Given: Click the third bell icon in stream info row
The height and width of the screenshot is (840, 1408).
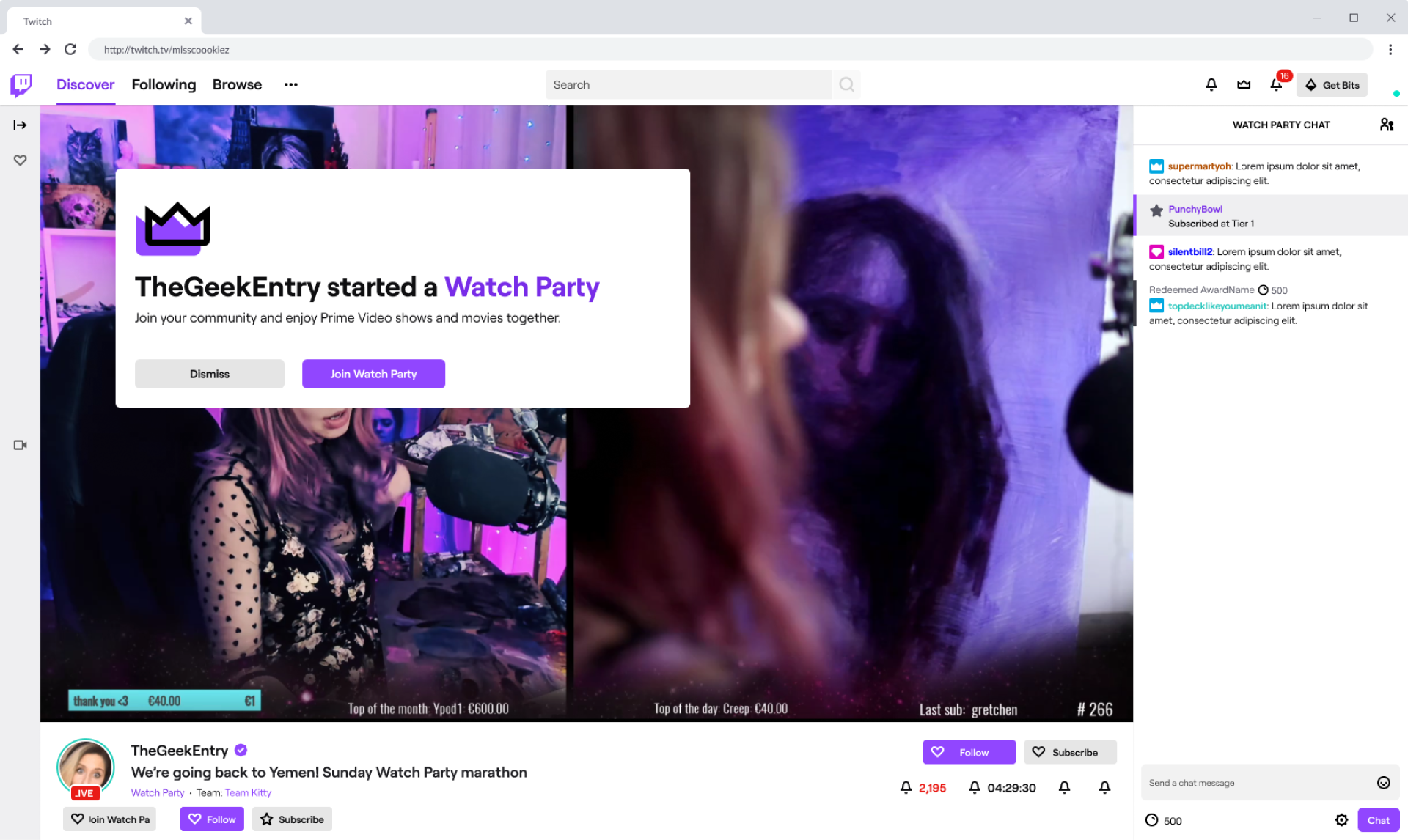Looking at the screenshot, I should tap(1064, 787).
